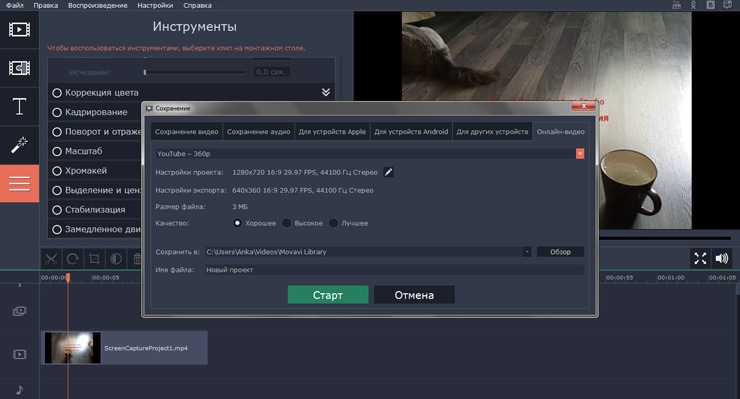Choose Хорошее quality
This screenshot has height=399, width=740.
[237, 223]
